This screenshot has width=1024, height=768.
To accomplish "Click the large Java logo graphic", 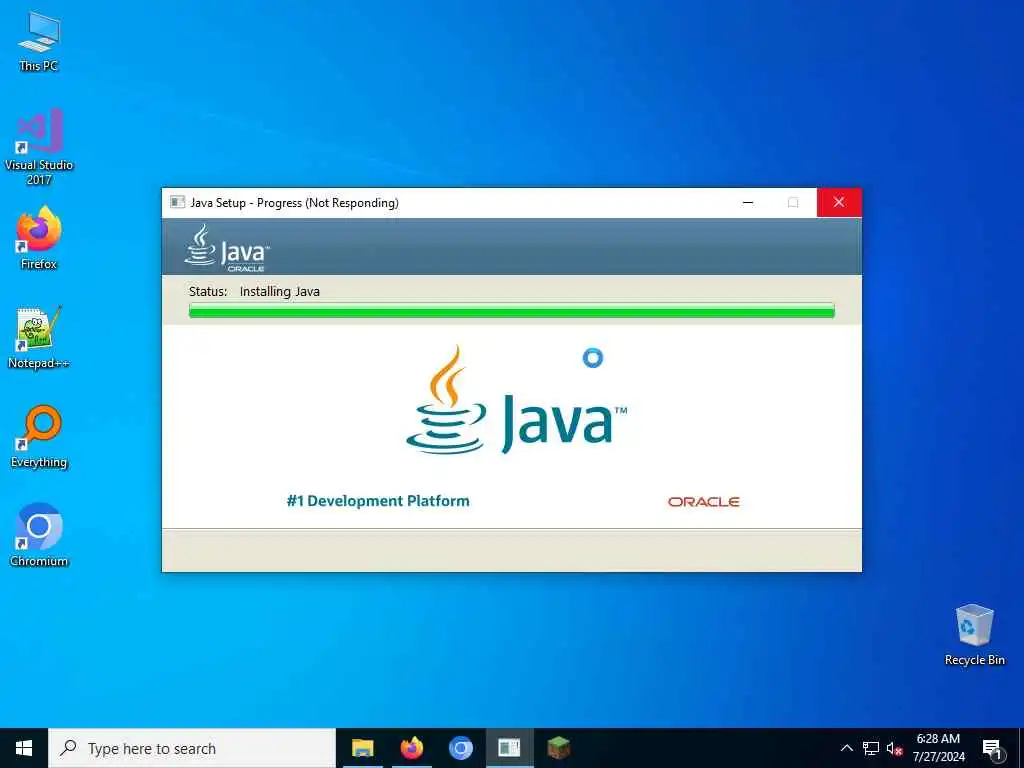I will pos(516,400).
